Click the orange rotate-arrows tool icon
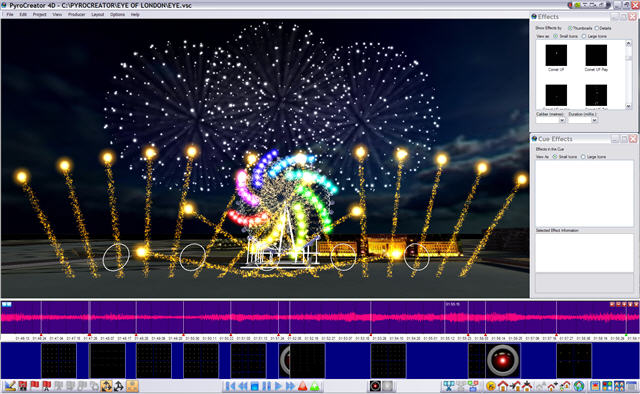640x394 pixels. 107,386
